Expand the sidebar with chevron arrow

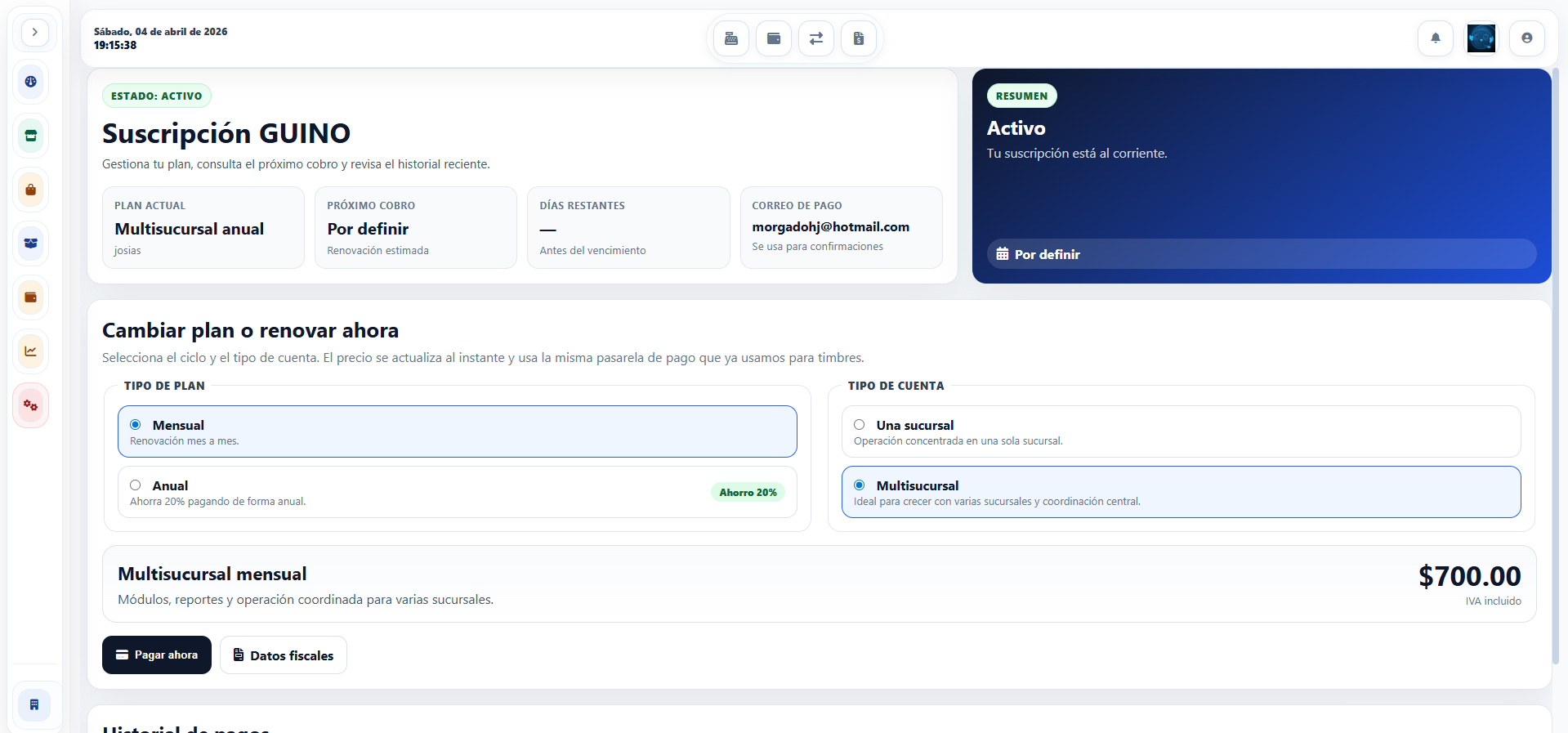click(34, 33)
